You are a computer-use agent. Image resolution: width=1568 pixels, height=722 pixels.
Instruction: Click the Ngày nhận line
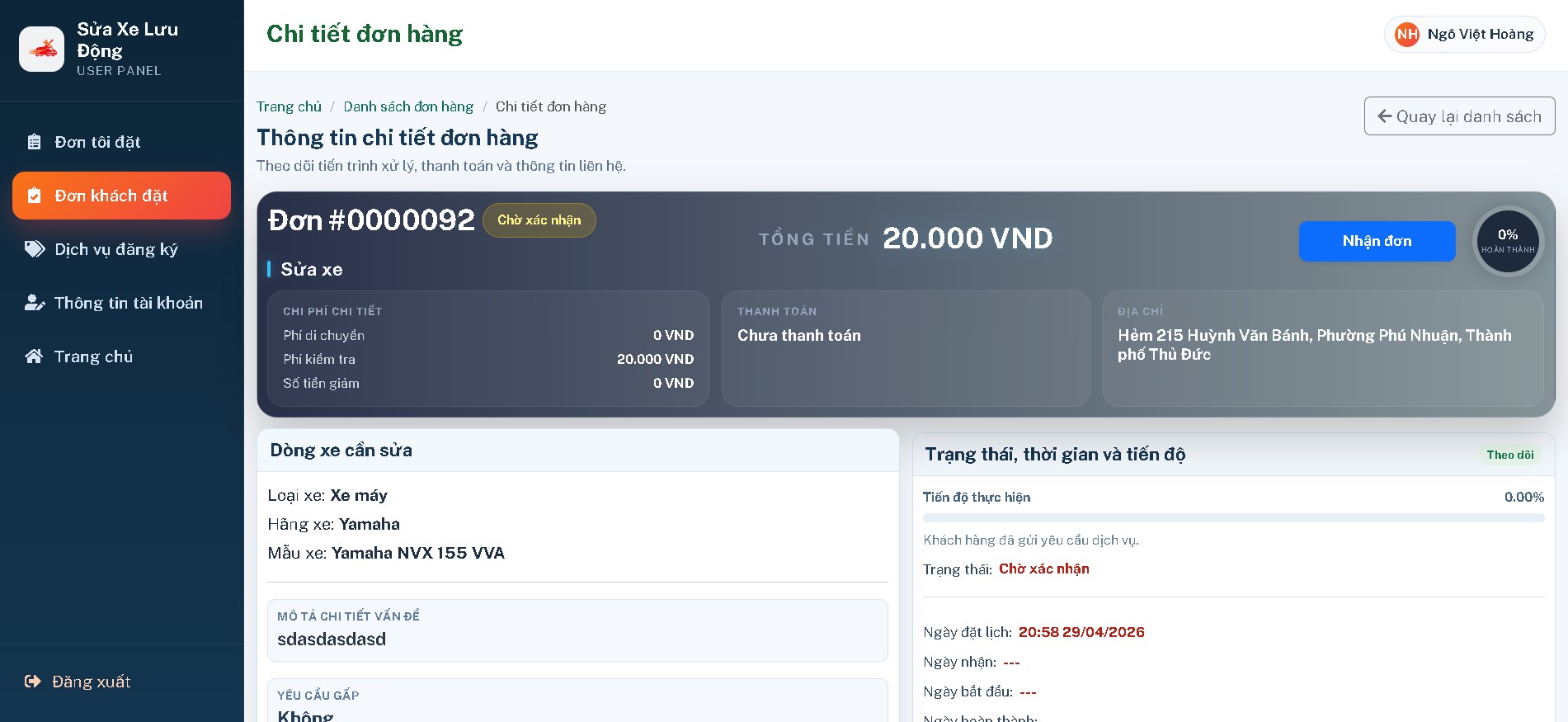(x=972, y=662)
